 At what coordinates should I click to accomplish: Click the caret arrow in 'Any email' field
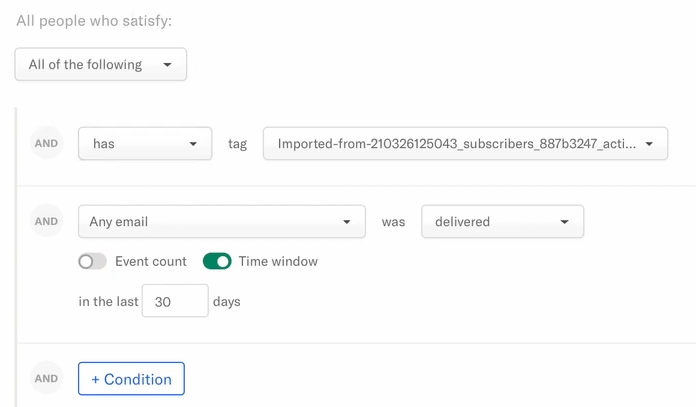click(347, 222)
